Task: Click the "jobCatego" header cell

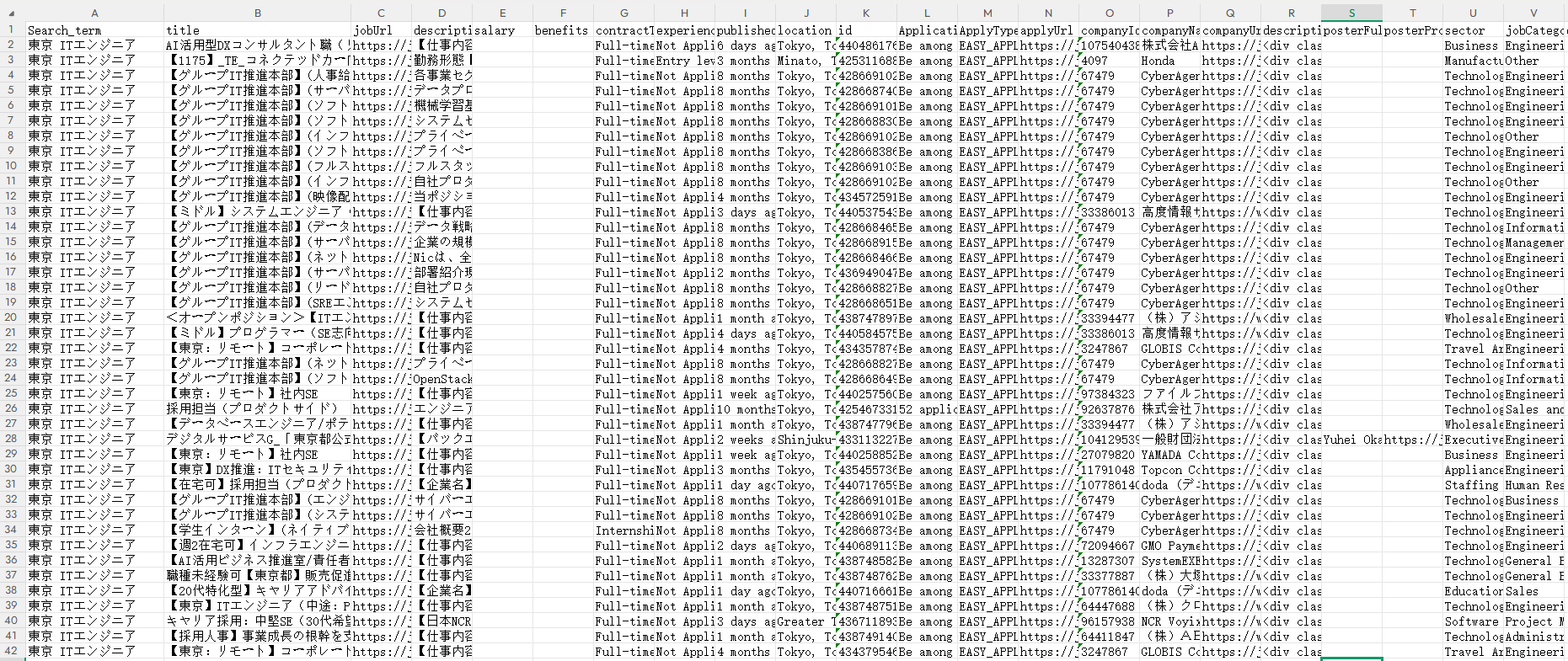Action: click(x=1533, y=30)
